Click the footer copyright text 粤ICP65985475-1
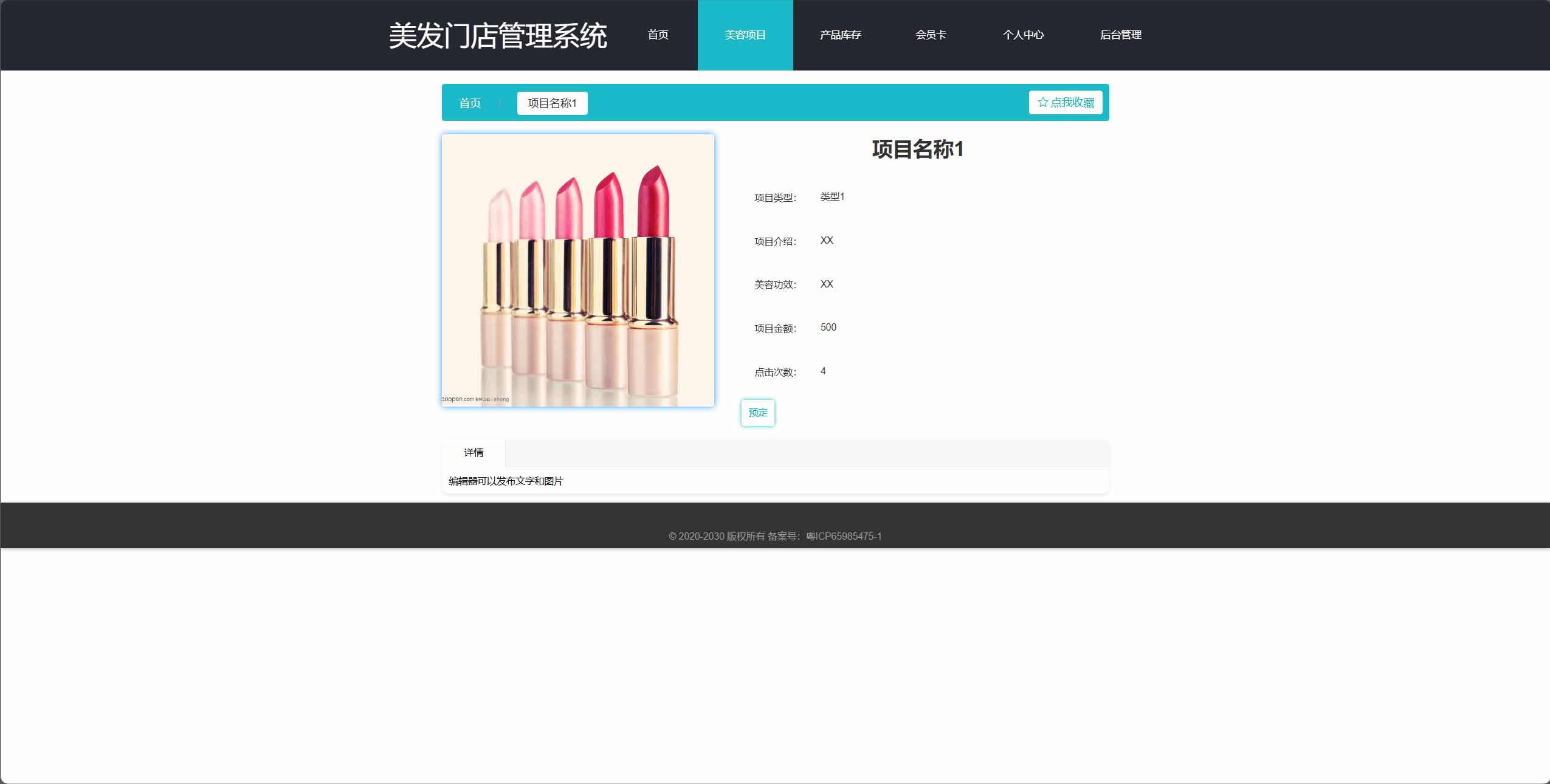 tap(844, 536)
